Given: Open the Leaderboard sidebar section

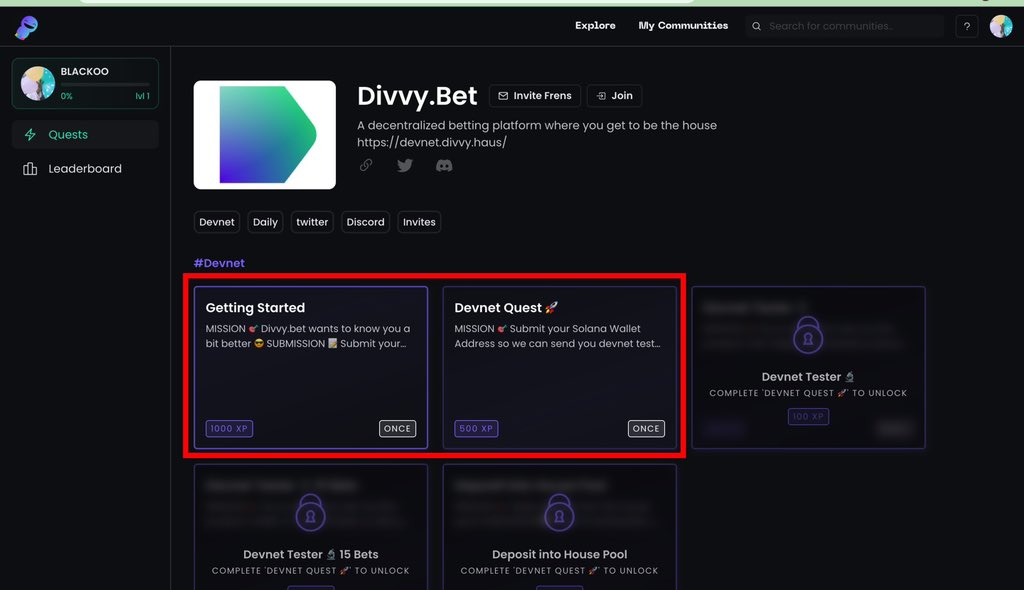Looking at the screenshot, I should pos(85,169).
